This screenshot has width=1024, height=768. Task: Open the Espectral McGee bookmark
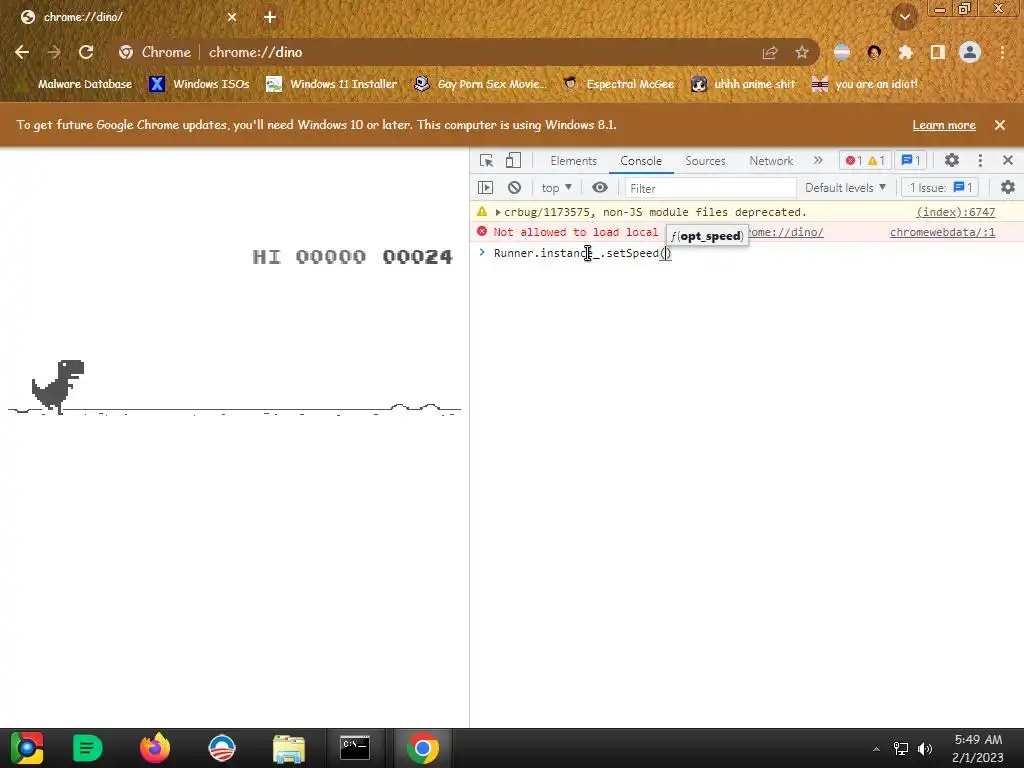pos(618,84)
